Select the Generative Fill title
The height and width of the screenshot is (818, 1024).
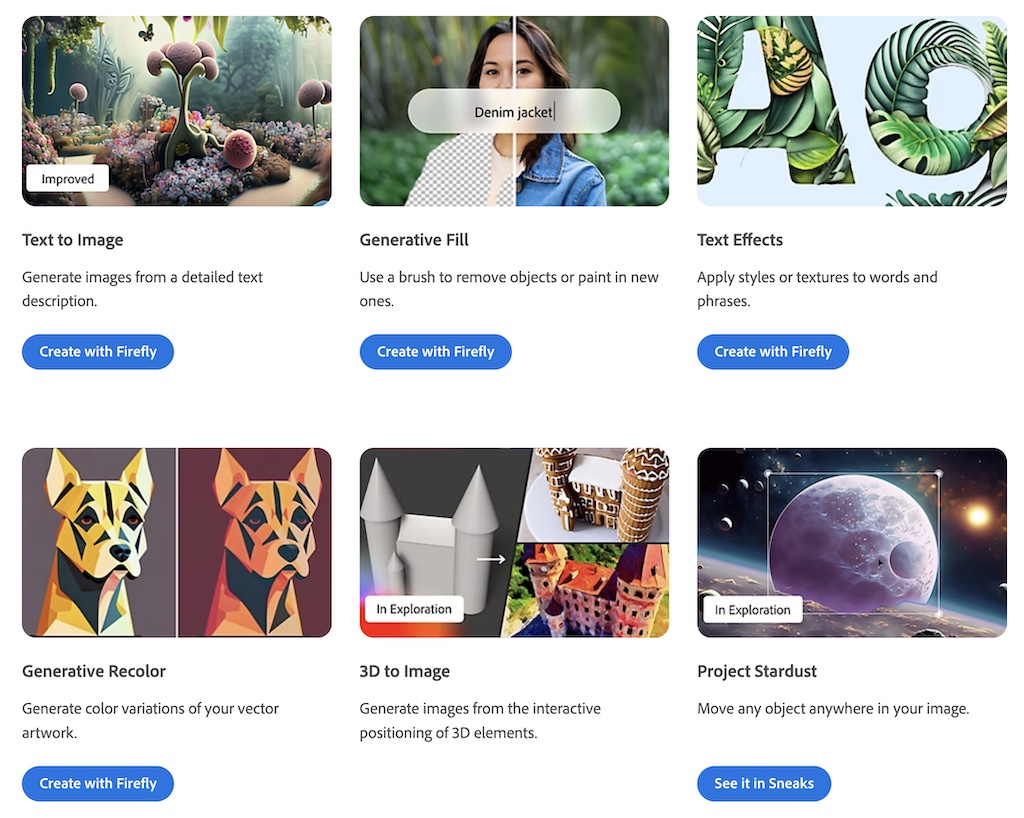tap(414, 240)
